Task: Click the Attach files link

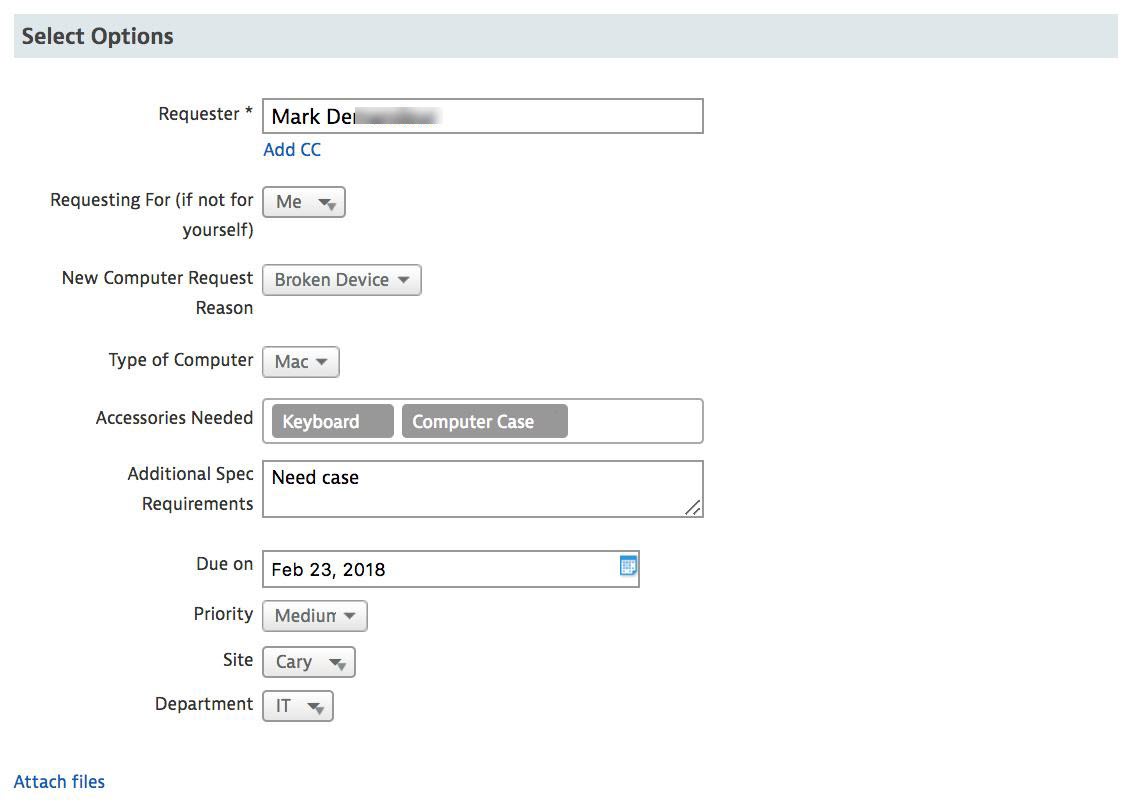Action: (x=59, y=782)
